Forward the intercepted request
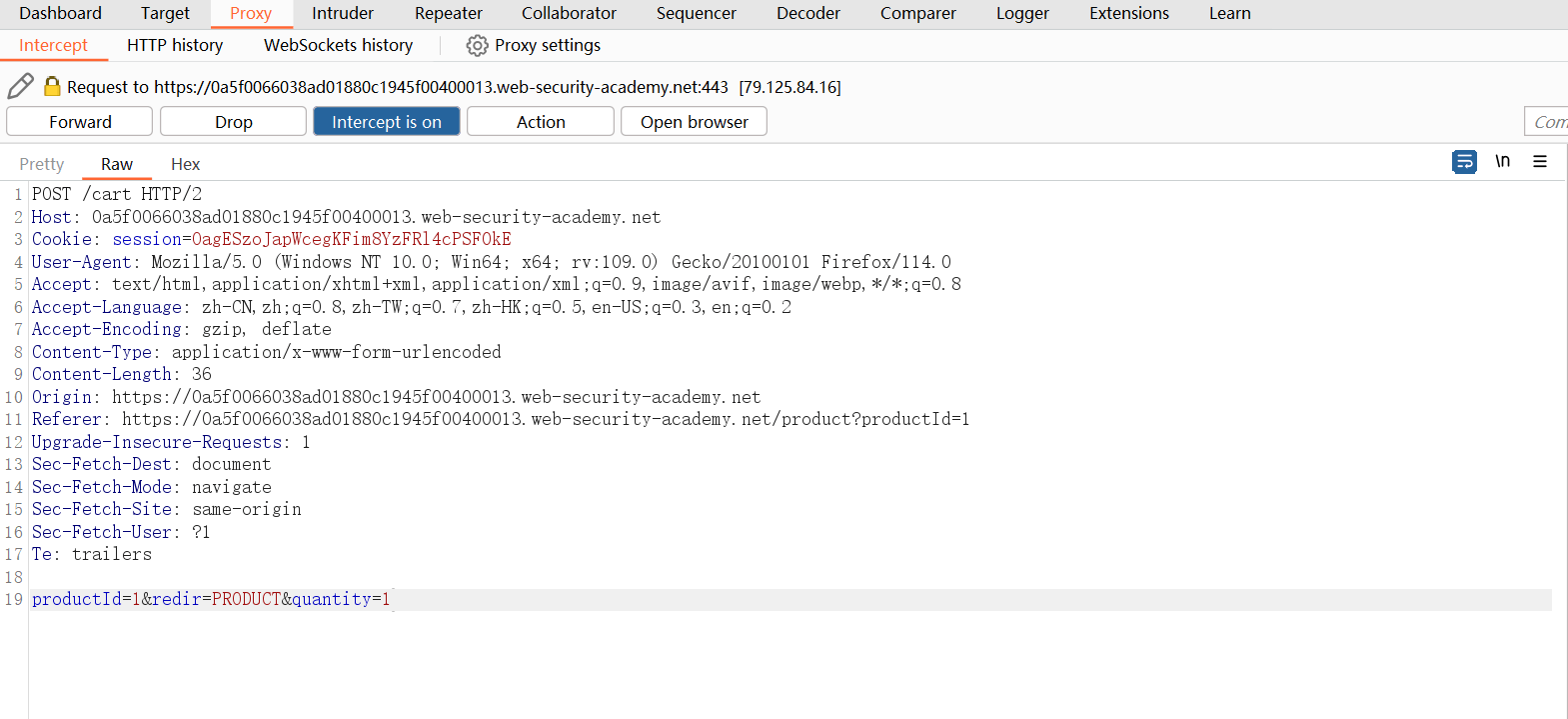Image resolution: width=1568 pixels, height=719 pixels. click(x=80, y=122)
